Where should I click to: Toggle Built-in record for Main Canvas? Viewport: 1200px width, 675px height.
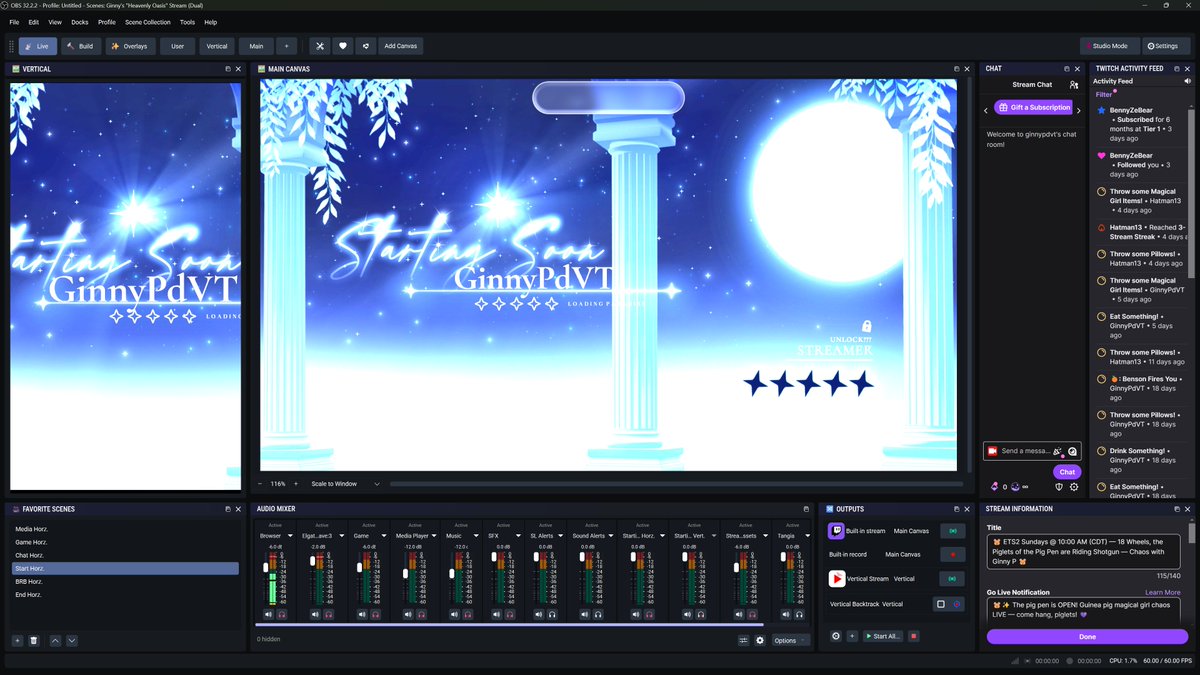[x=952, y=554]
